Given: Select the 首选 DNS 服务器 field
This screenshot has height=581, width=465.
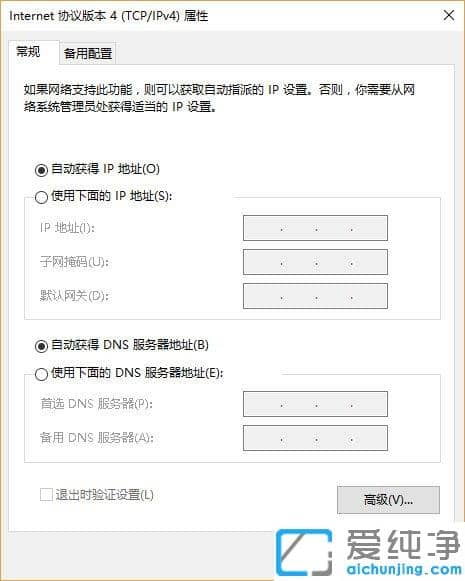Looking at the screenshot, I should coord(315,404).
